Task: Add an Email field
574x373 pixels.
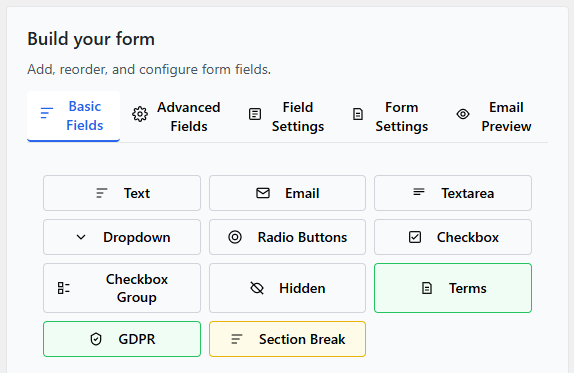Action: pyautogui.click(x=287, y=193)
